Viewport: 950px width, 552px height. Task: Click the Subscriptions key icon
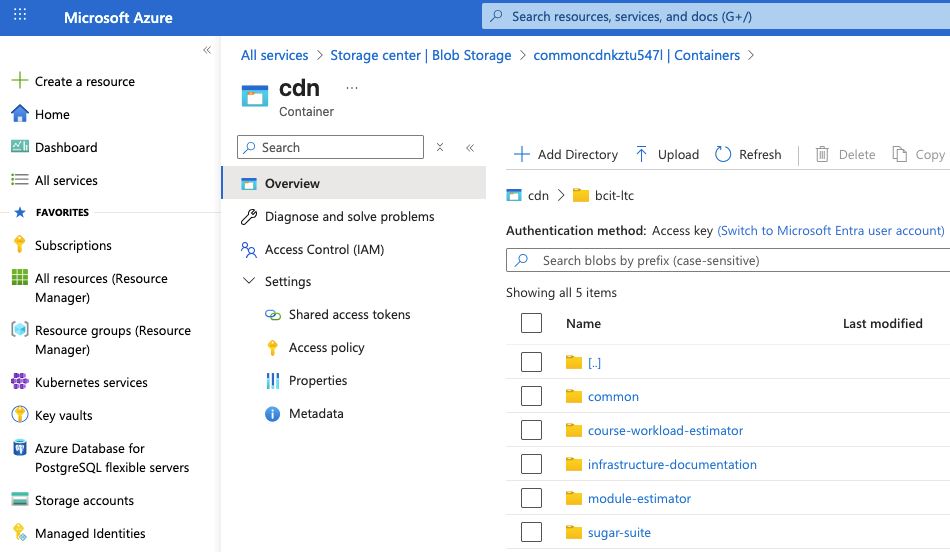[19, 244]
